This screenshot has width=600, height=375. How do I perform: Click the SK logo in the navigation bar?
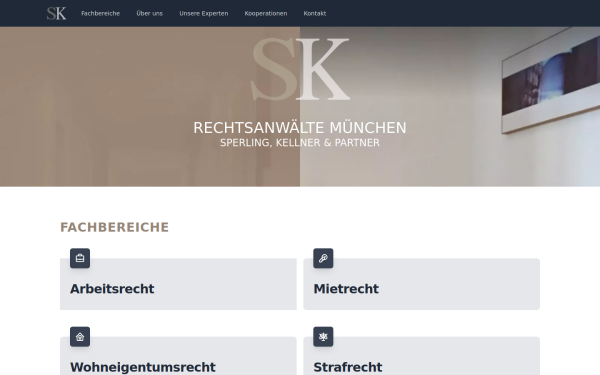[x=57, y=13]
